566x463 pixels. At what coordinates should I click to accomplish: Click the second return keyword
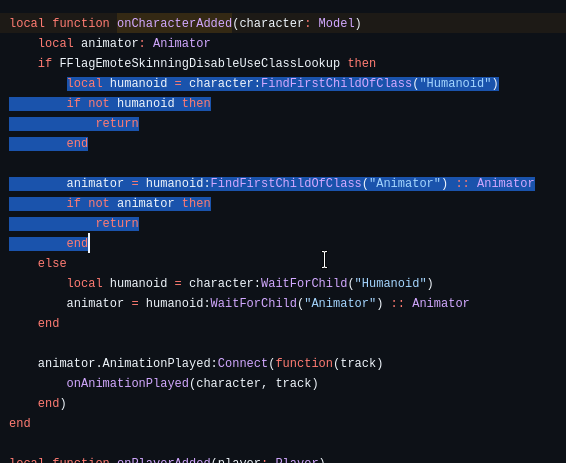click(x=117, y=223)
